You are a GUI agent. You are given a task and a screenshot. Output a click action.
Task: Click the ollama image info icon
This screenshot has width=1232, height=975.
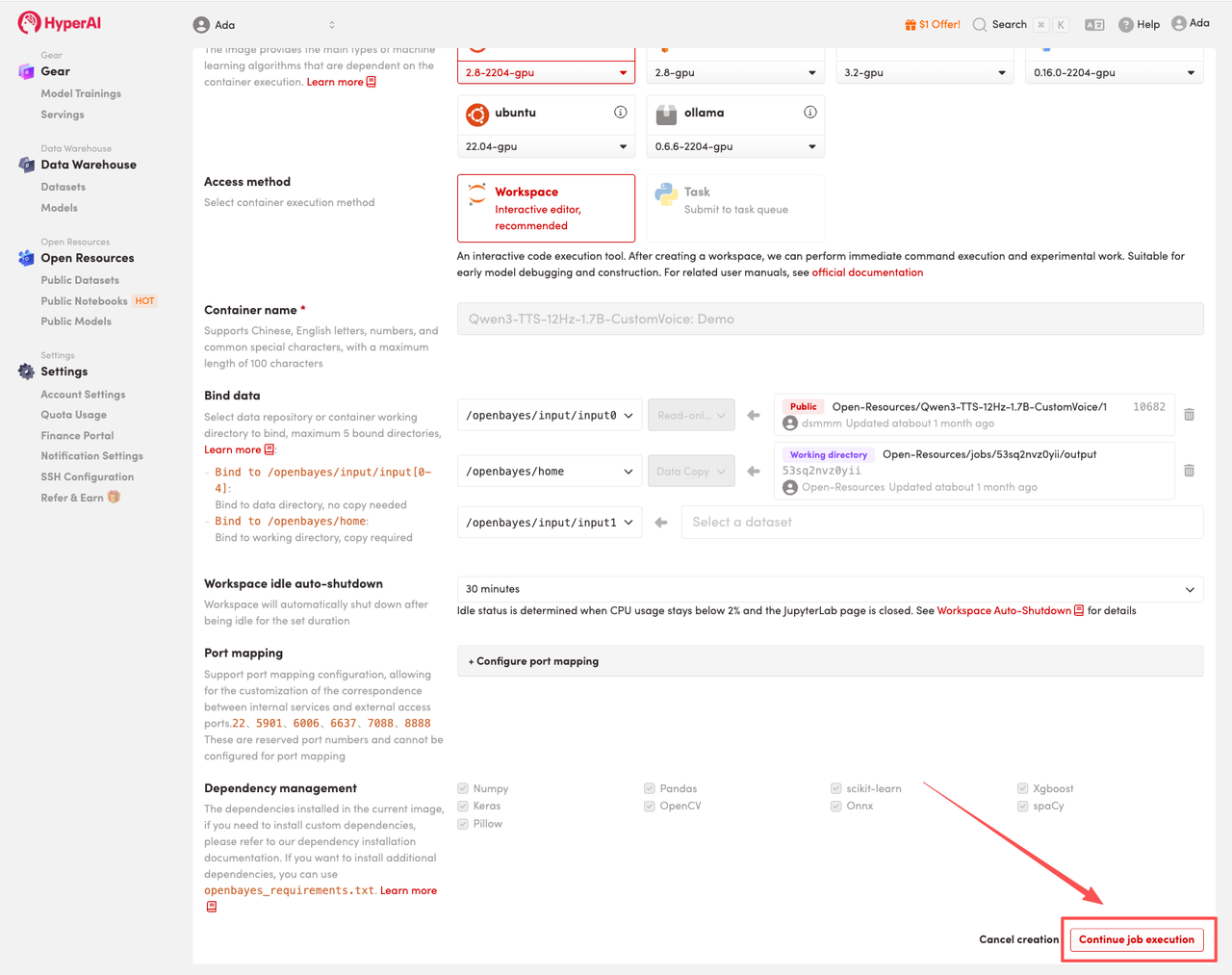coord(810,113)
